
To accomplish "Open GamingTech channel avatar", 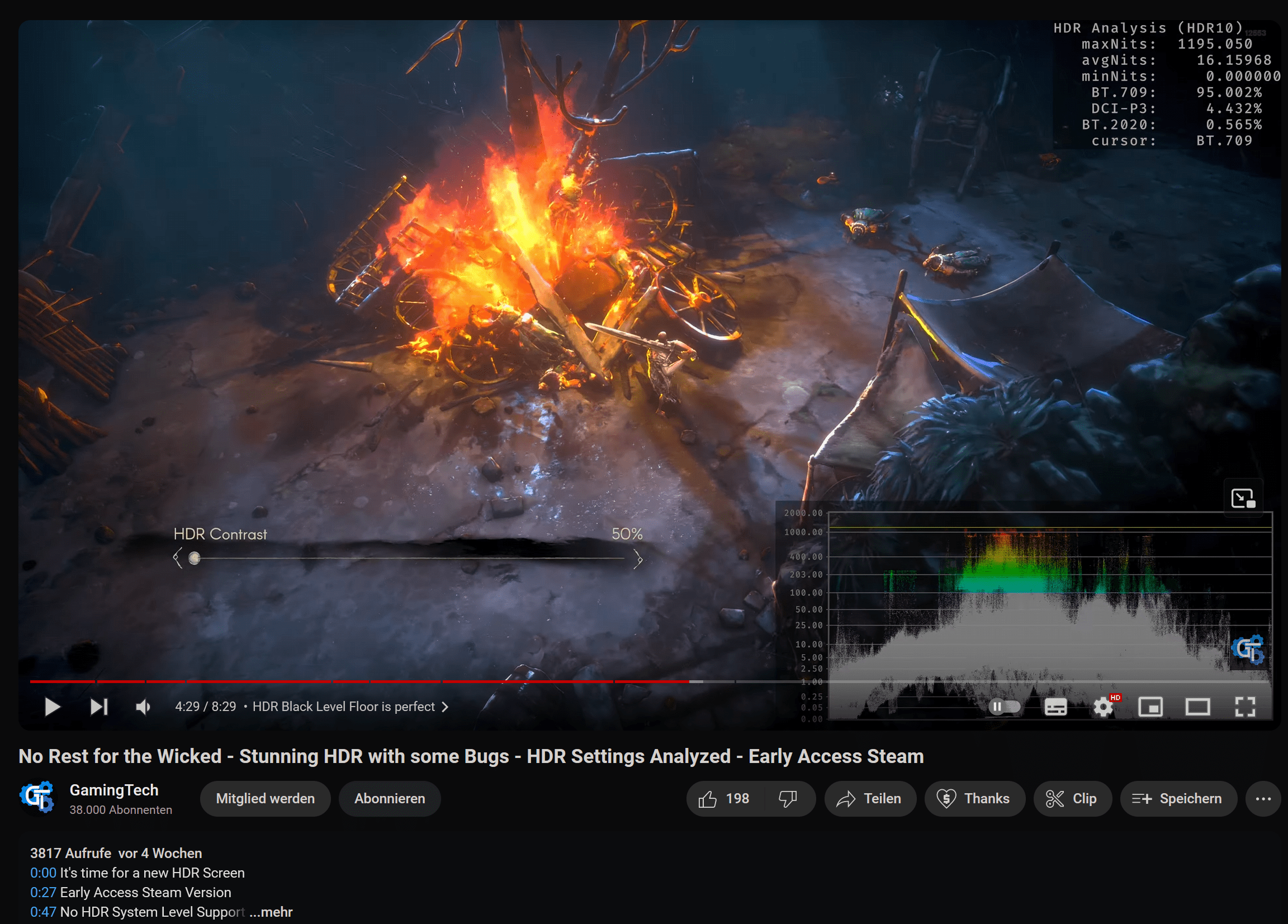I will 37,798.
